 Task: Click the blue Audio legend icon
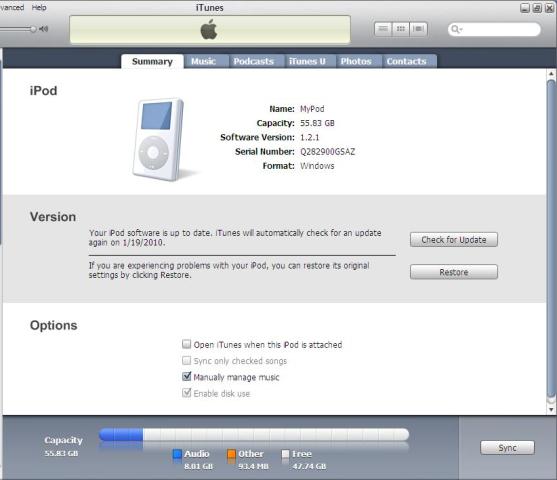177,454
